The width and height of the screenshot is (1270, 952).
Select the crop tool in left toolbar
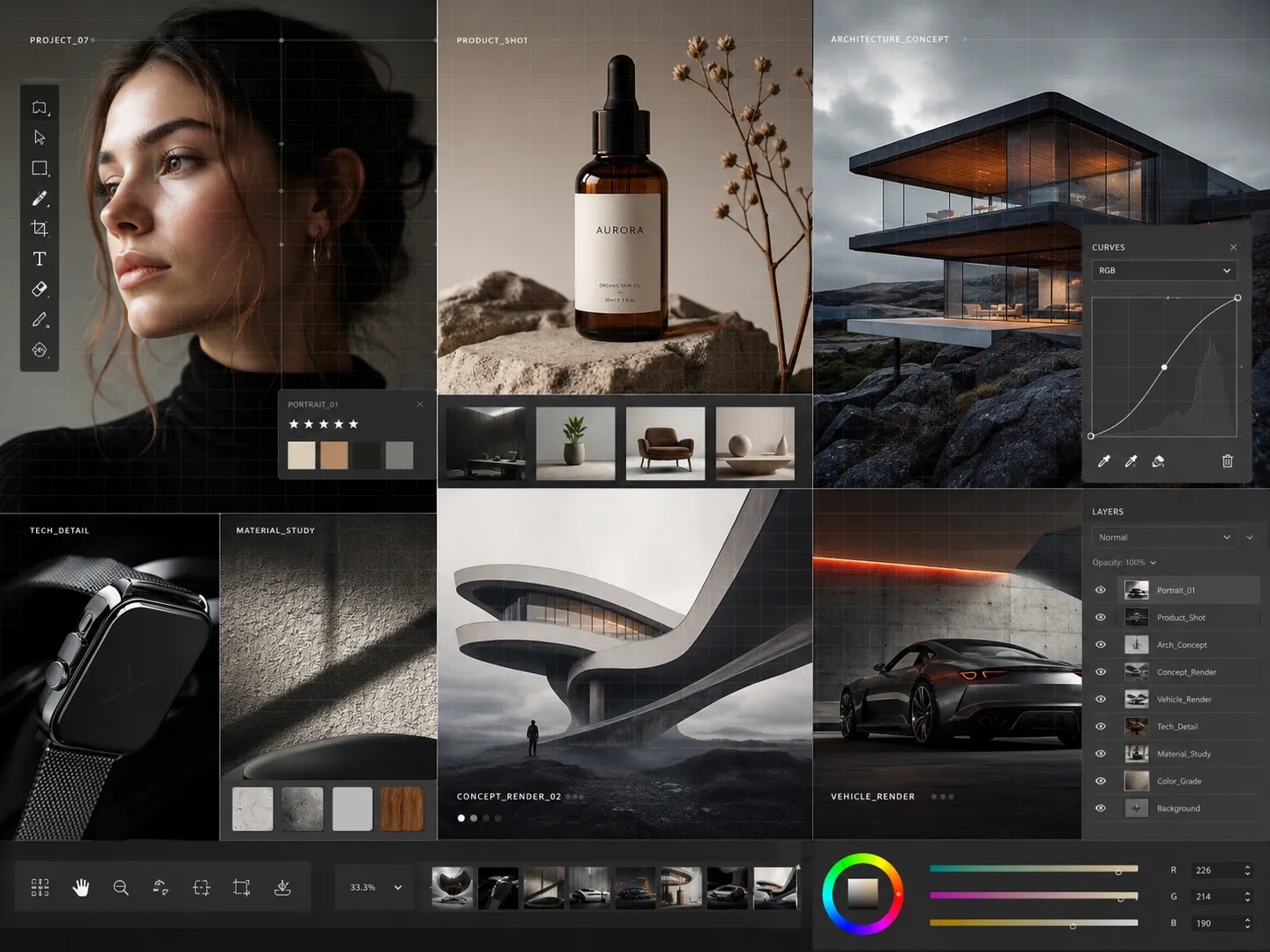point(39,229)
